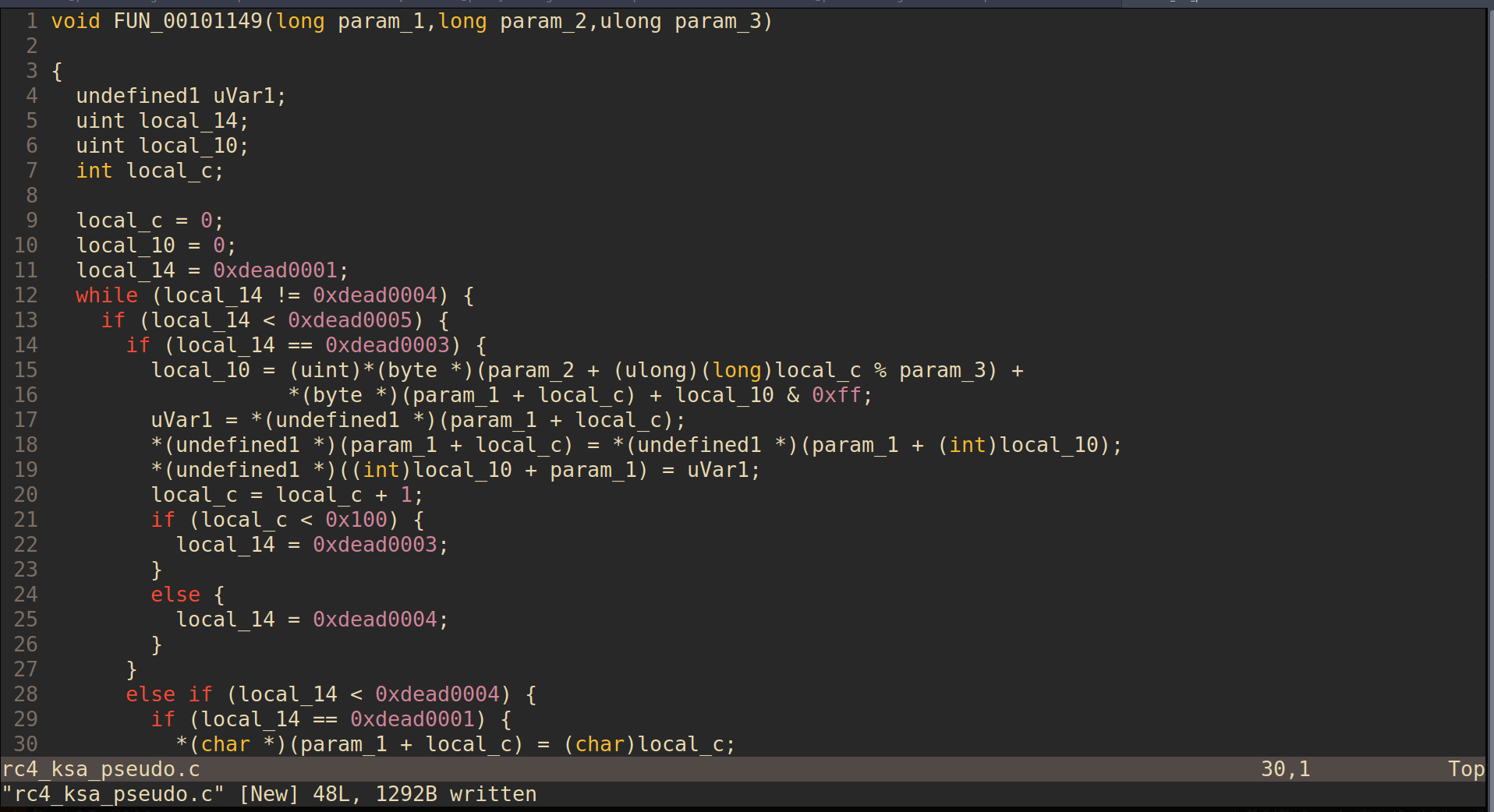Click '(char)local_c;' on line 30
The width and height of the screenshot is (1494, 812).
click(650, 744)
